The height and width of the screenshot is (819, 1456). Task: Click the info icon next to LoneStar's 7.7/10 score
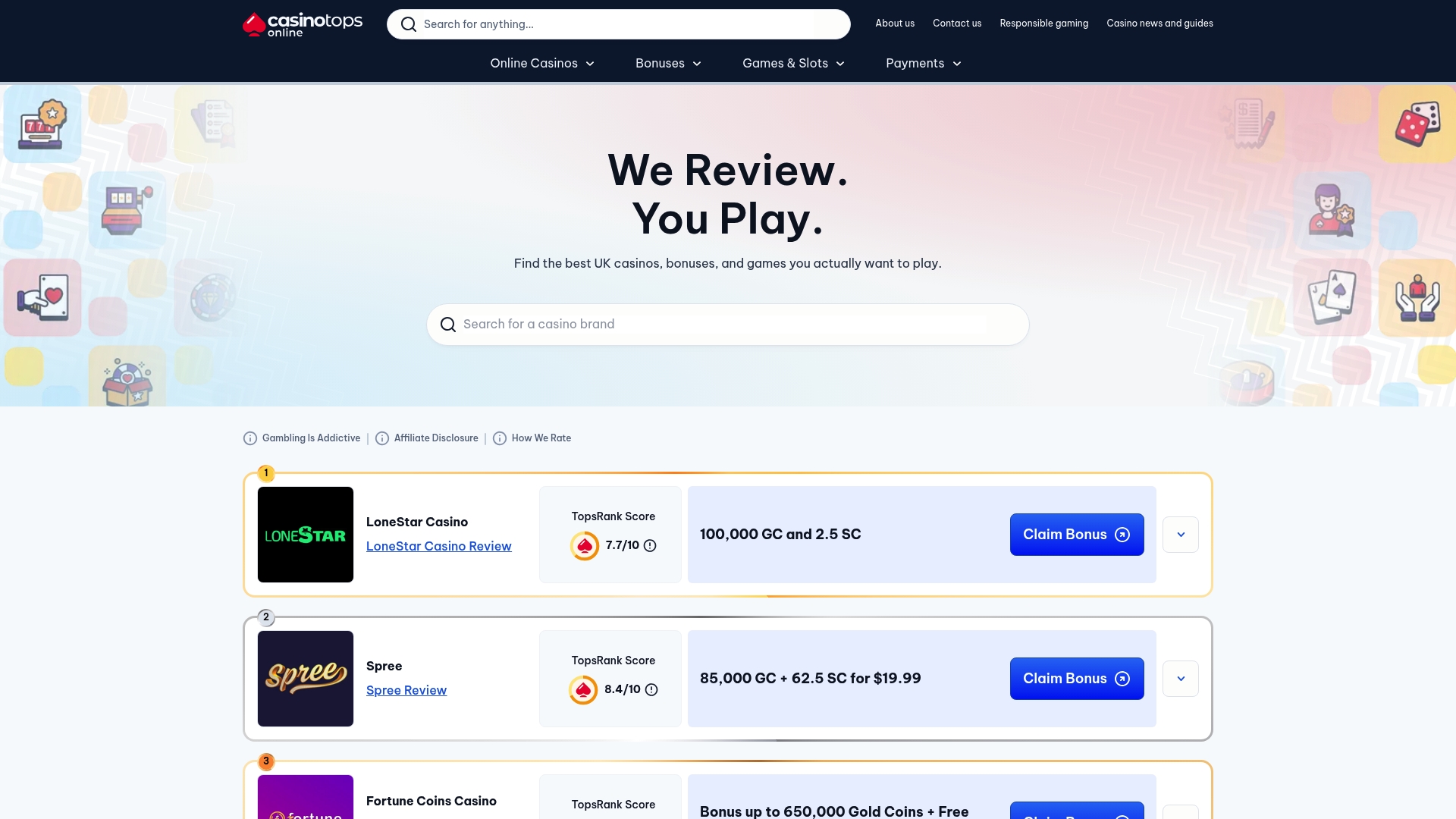(x=651, y=546)
